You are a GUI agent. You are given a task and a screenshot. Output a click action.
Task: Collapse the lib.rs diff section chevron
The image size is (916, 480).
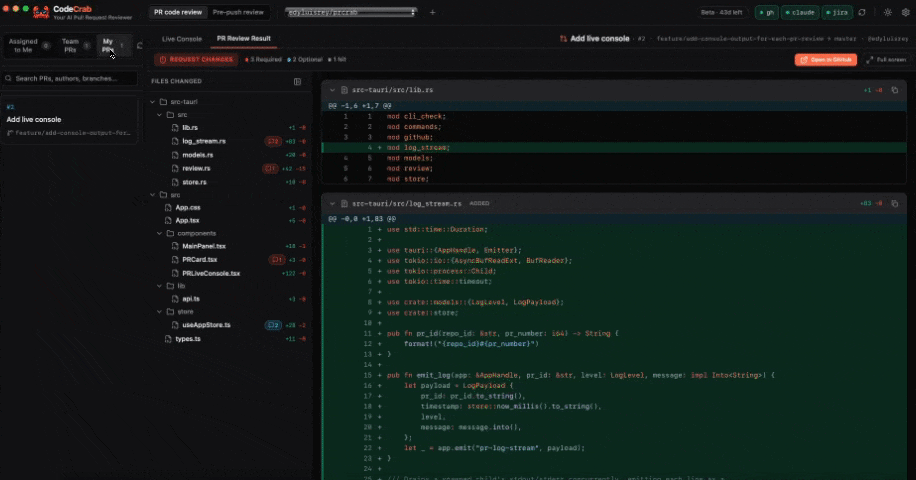332,90
